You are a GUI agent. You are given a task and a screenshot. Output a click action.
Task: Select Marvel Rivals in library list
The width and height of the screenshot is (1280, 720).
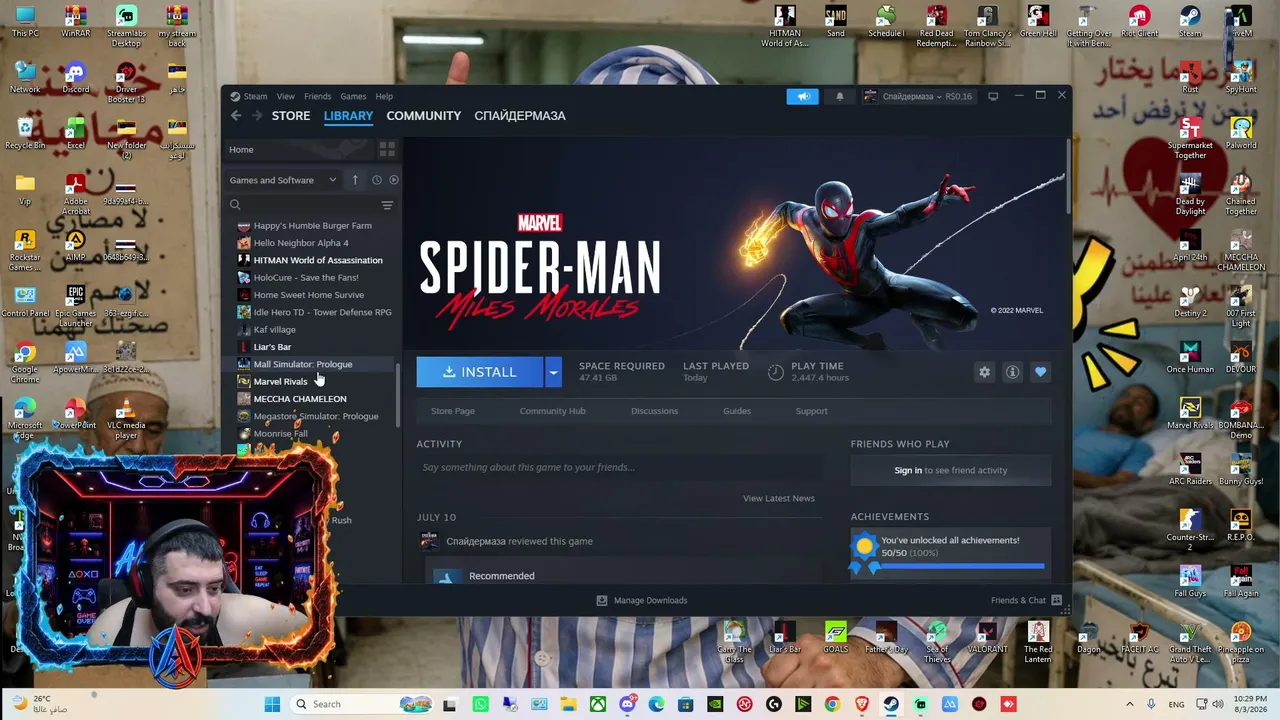pos(280,382)
